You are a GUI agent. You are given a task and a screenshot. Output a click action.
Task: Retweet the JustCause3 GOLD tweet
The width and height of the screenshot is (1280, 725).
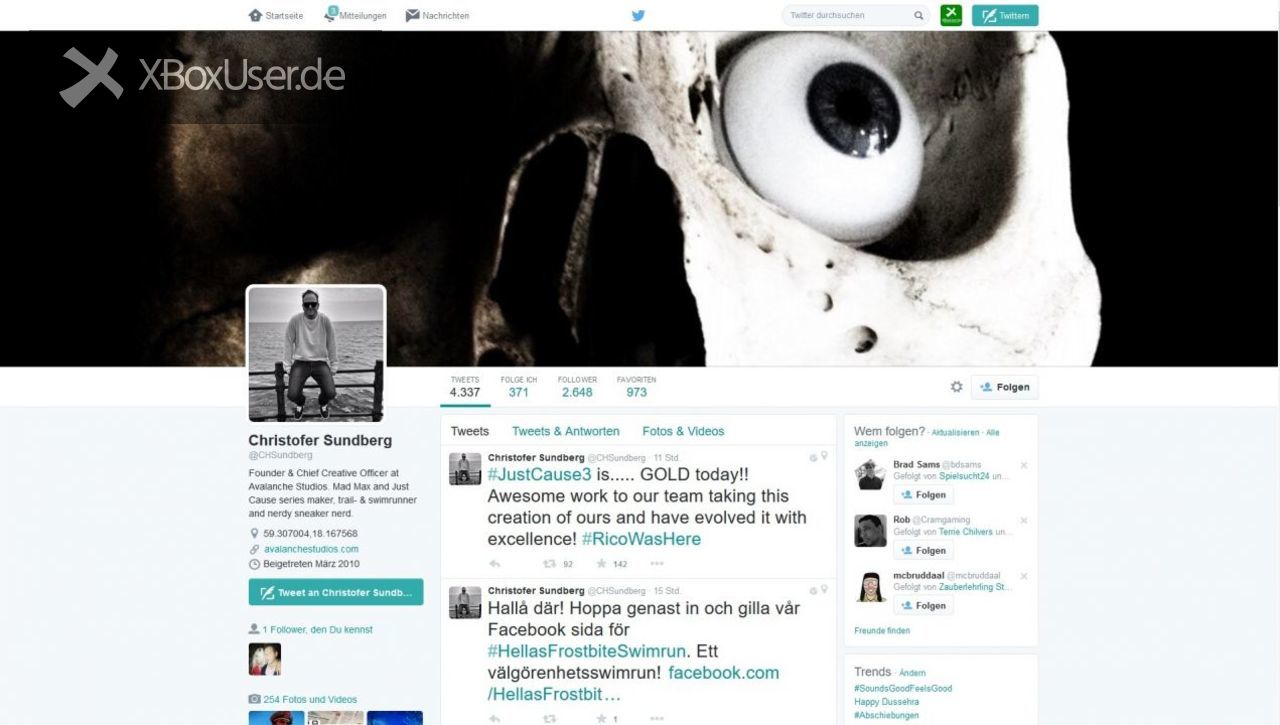coord(549,564)
